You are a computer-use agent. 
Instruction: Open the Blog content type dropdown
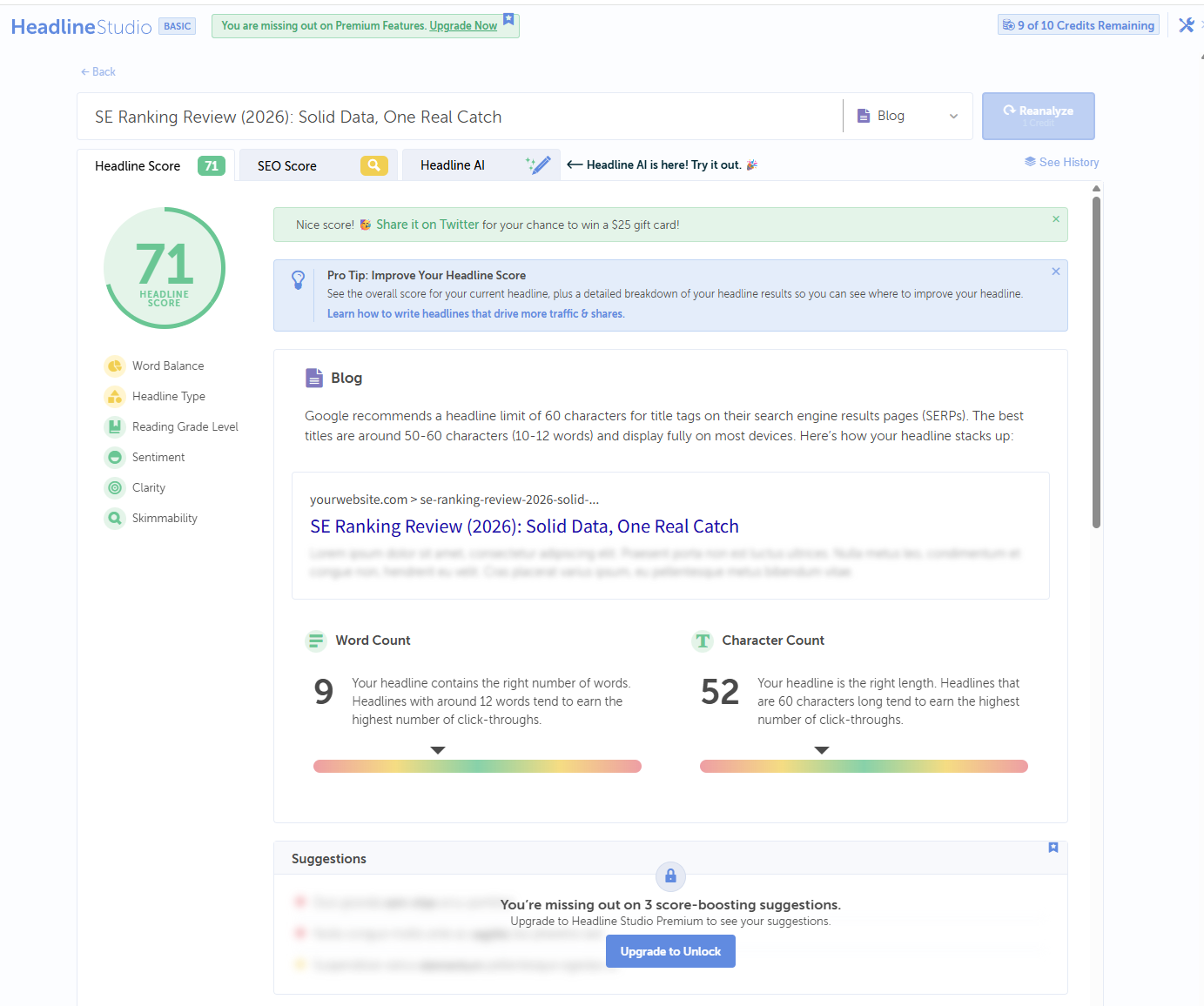coord(908,116)
